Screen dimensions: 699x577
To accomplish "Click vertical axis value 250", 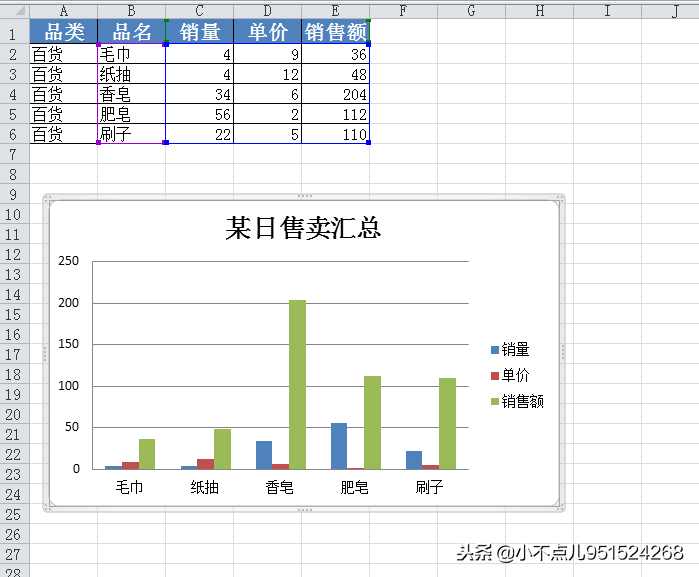I will pos(68,261).
